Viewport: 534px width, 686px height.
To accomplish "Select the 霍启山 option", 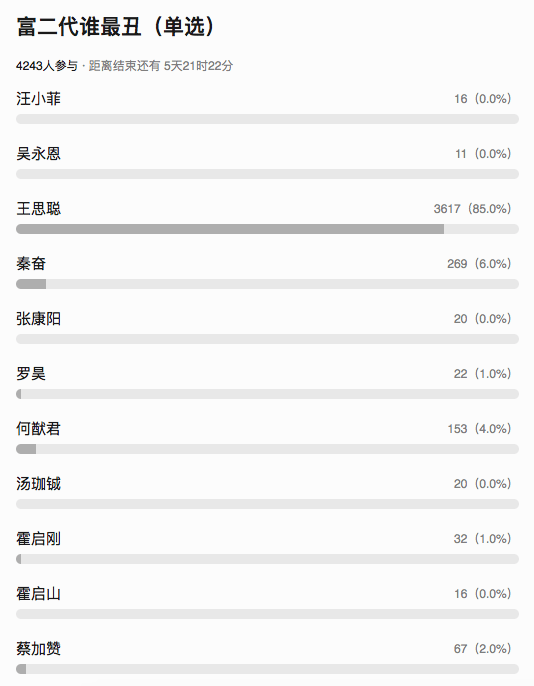I will (38, 594).
